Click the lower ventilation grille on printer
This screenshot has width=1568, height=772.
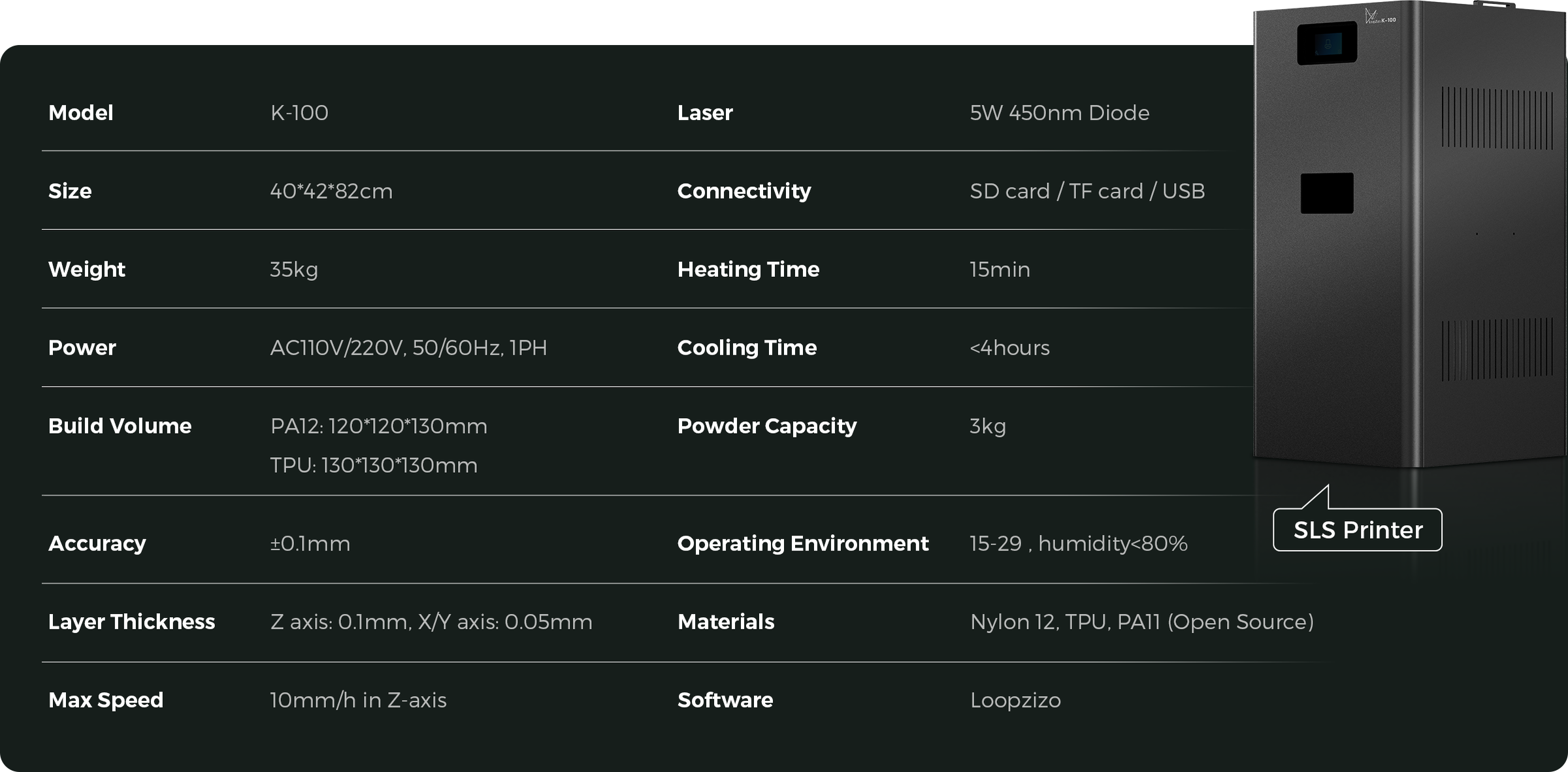point(1497,350)
